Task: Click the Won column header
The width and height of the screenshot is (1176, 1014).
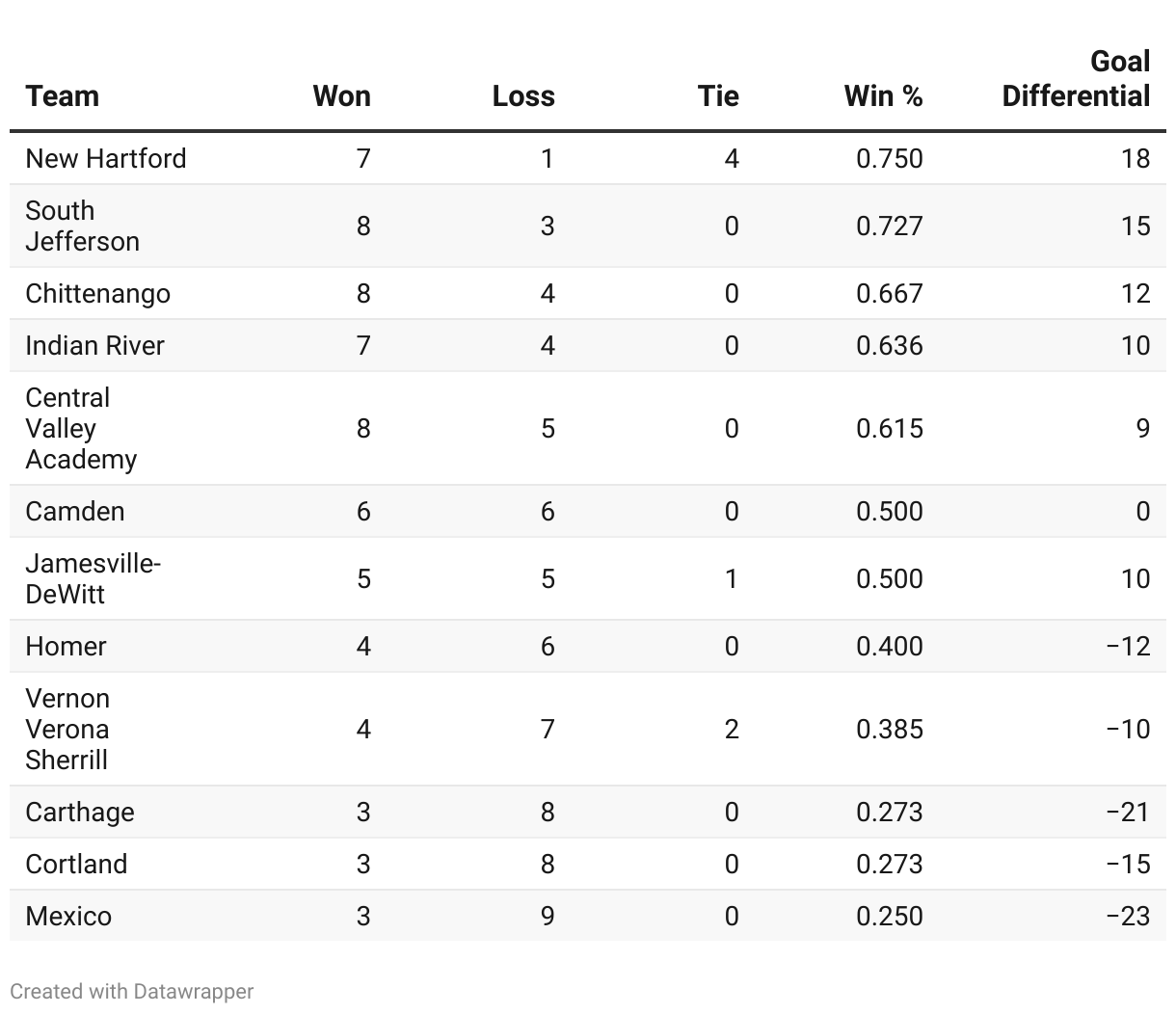Action: click(x=341, y=96)
